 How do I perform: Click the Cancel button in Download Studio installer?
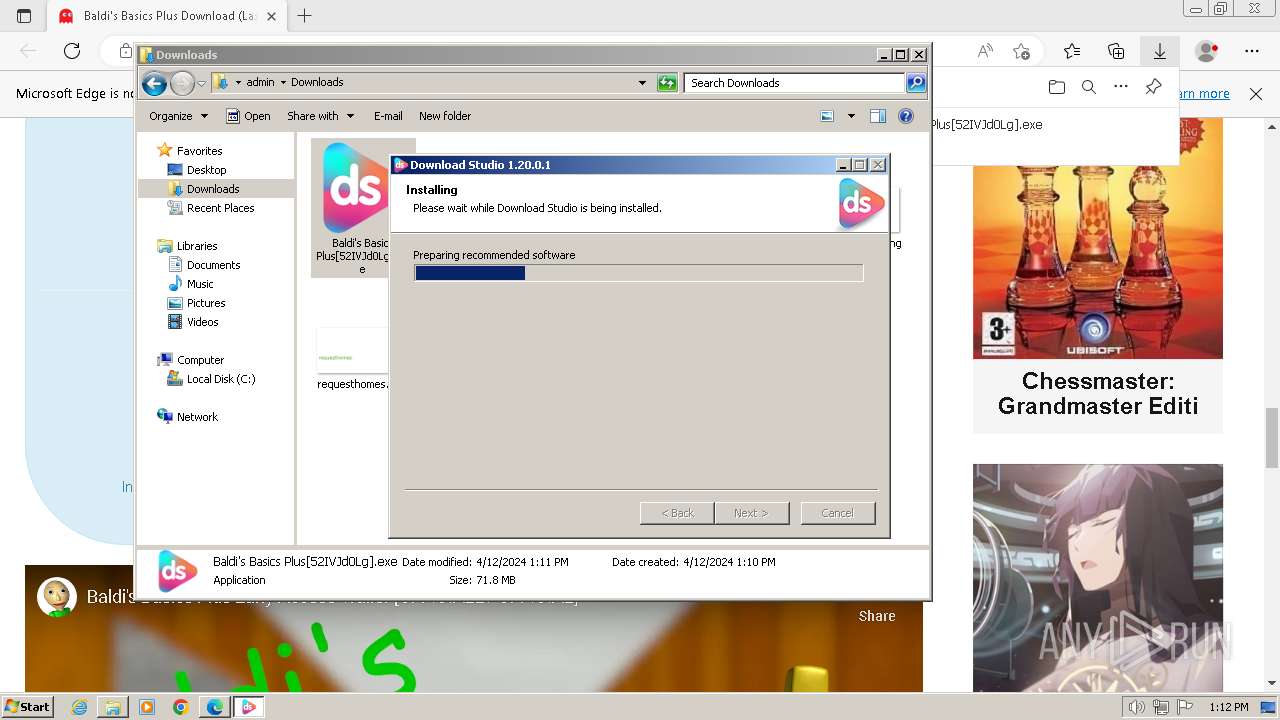click(x=838, y=513)
